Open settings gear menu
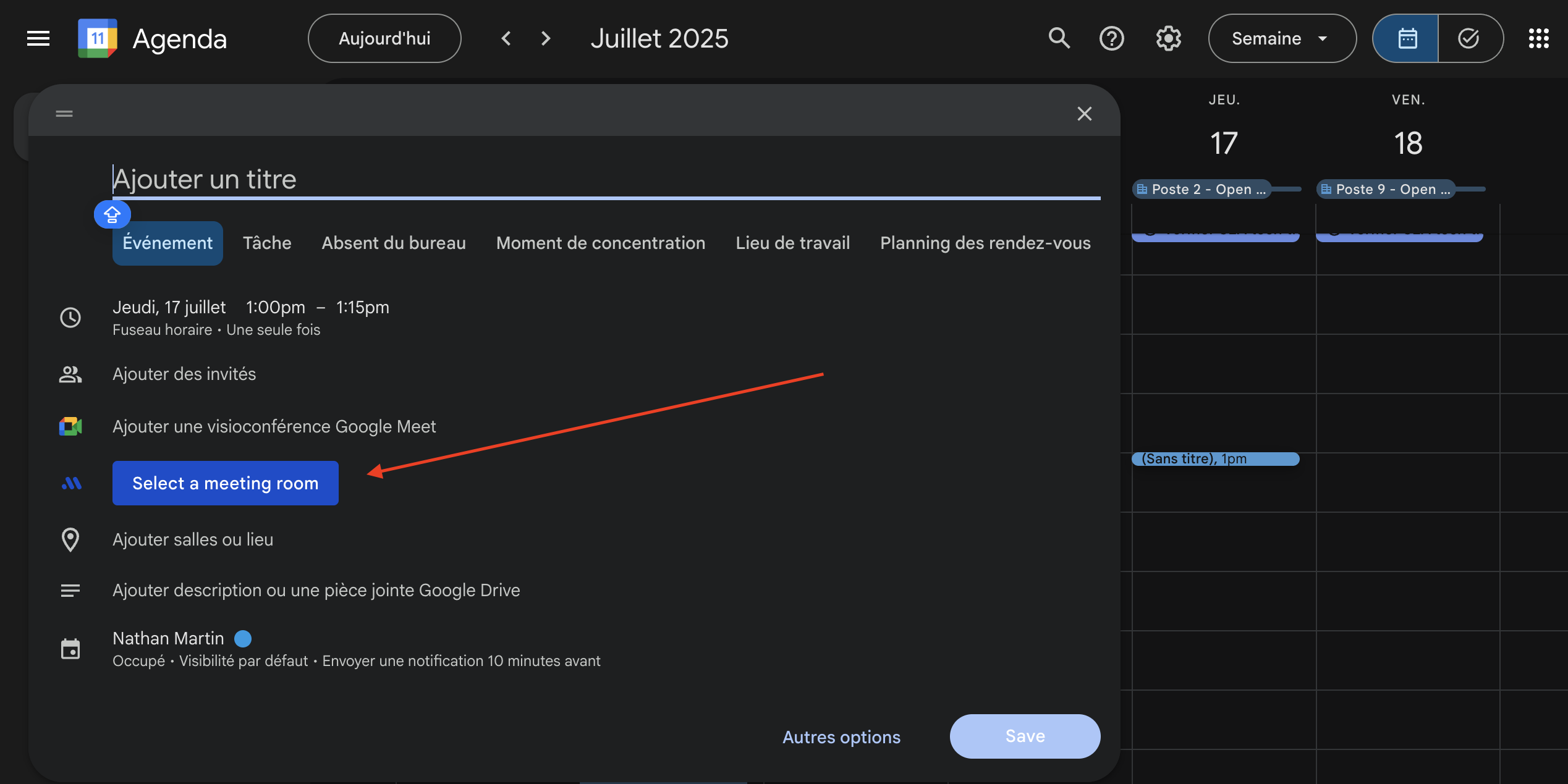The width and height of the screenshot is (1568, 784). (1168, 38)
